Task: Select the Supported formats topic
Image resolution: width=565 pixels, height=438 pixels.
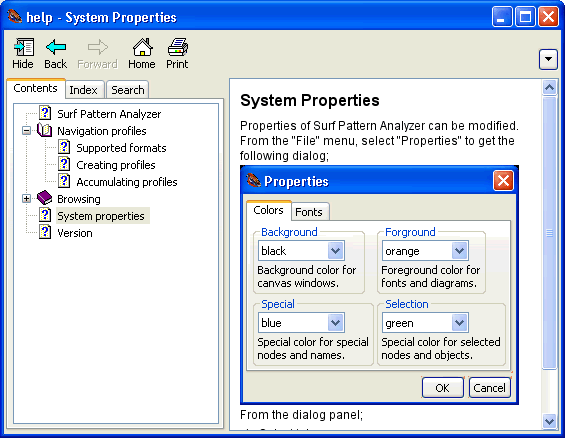Action: pos(121,148)
